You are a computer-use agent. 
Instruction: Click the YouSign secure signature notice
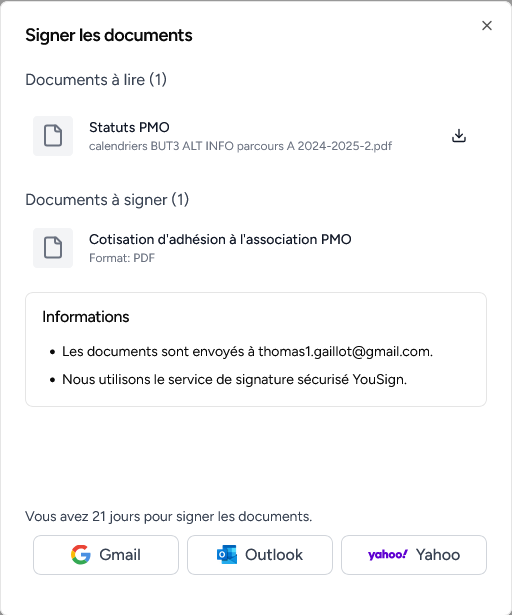coord(234,379)
